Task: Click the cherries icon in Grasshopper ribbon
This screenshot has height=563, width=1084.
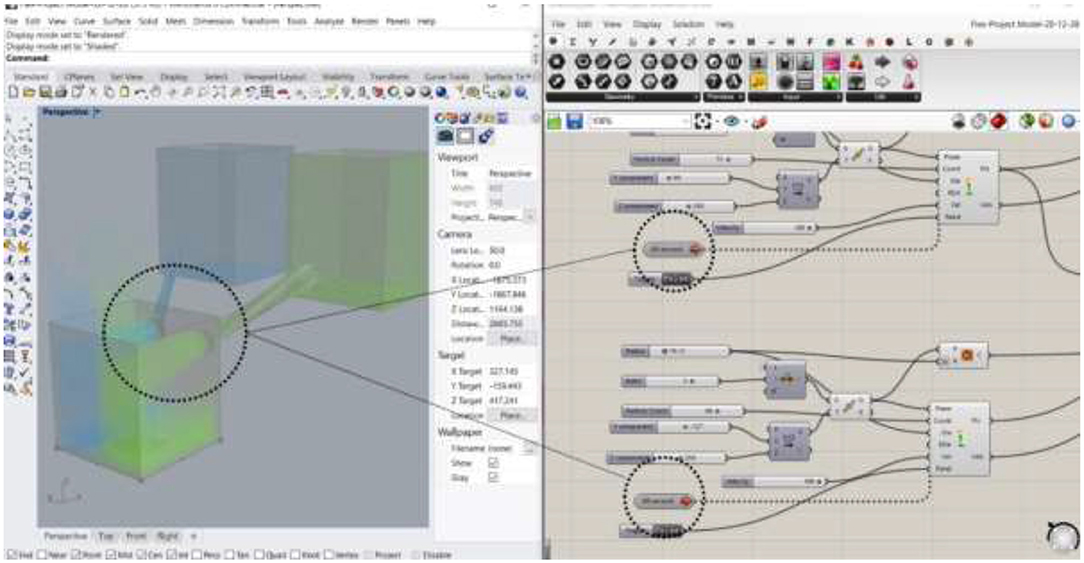Action: [x=856, y=62]
